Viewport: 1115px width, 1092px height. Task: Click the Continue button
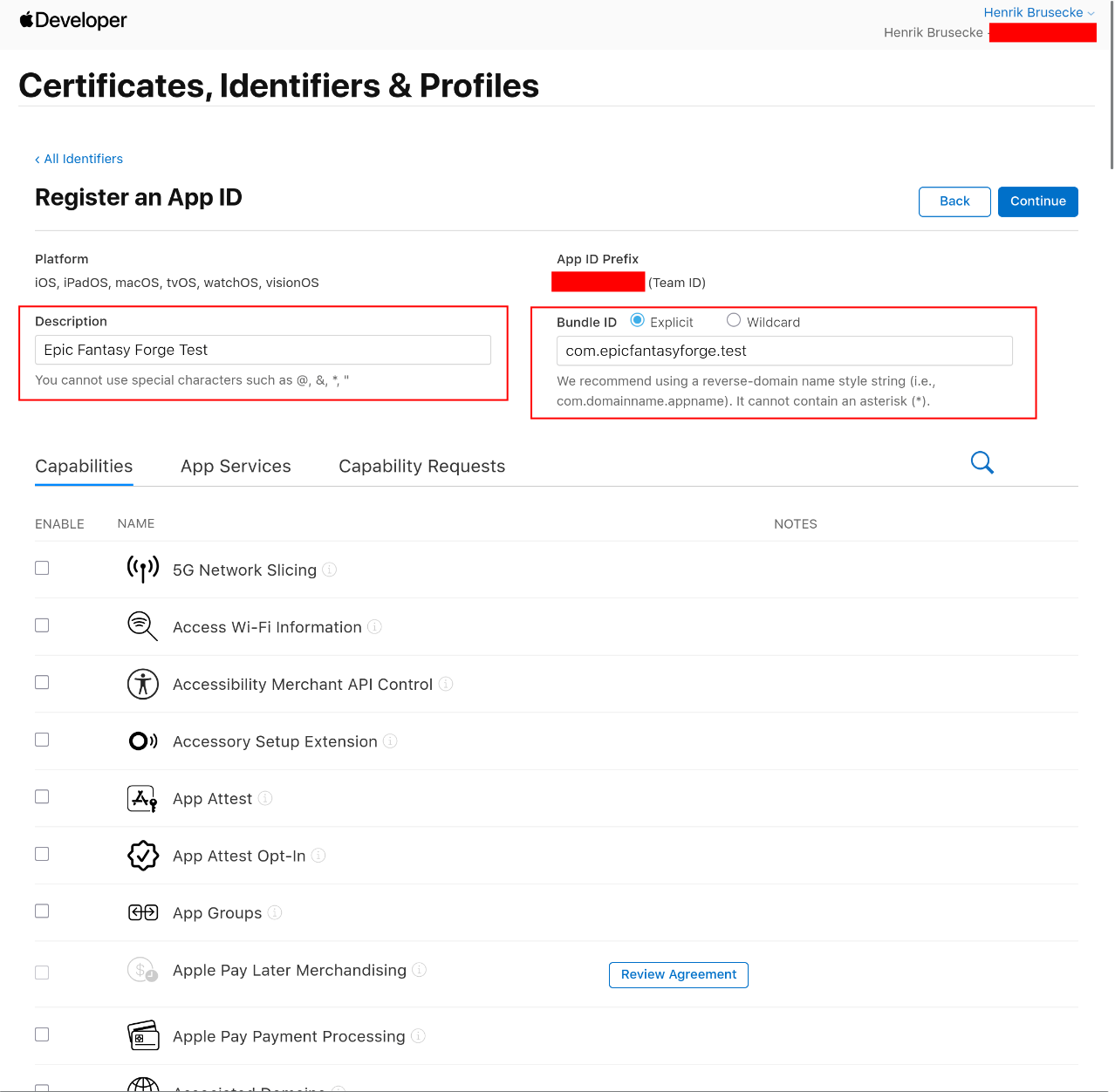pyautogui.click(x=1037, y=201)
